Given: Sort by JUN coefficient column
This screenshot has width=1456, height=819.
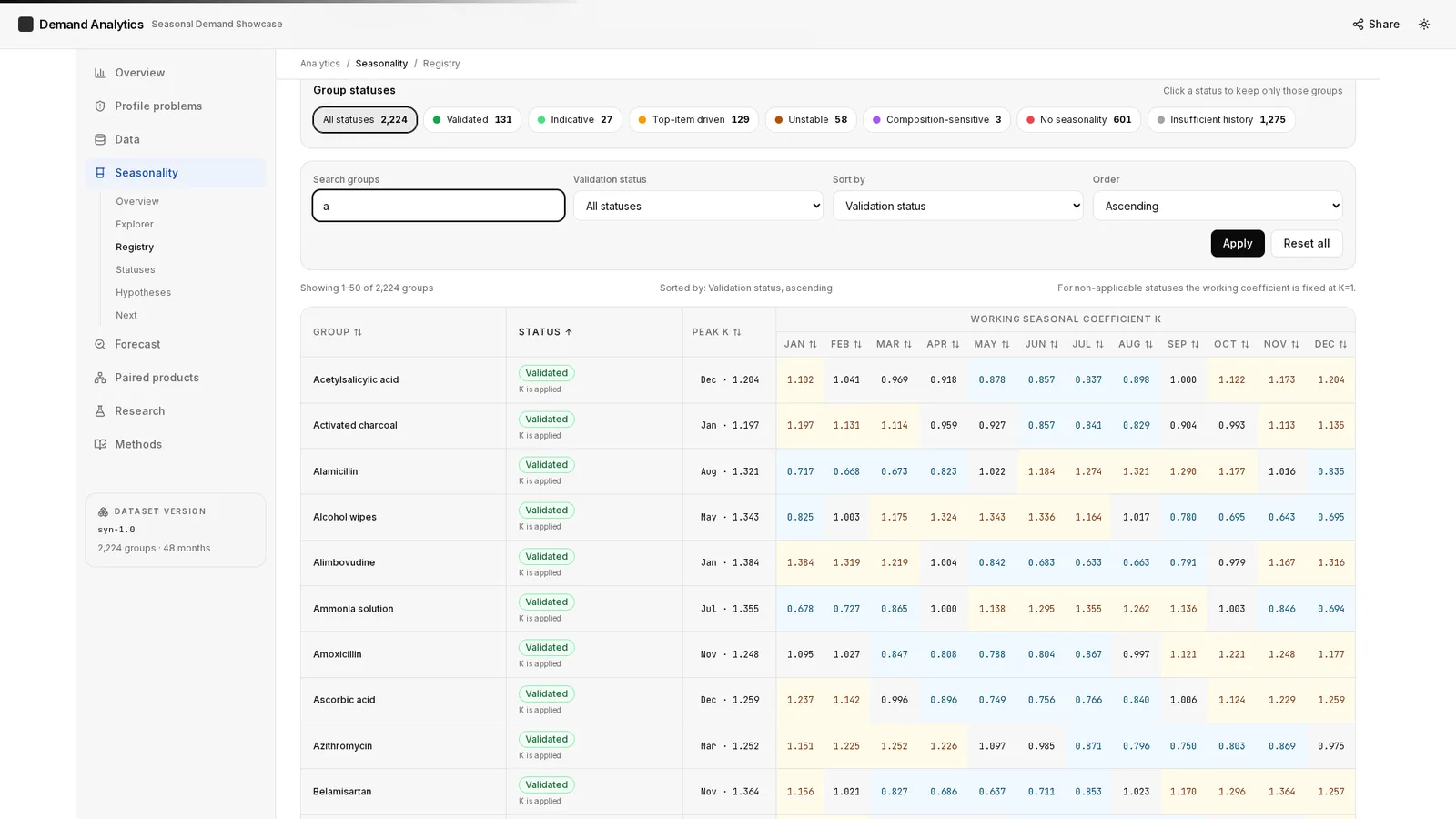Looking at the screenshot, I should tap(1041, 344).
